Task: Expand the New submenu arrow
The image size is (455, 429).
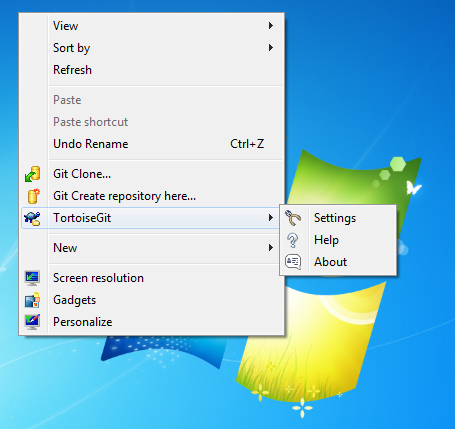Action: 271,248
